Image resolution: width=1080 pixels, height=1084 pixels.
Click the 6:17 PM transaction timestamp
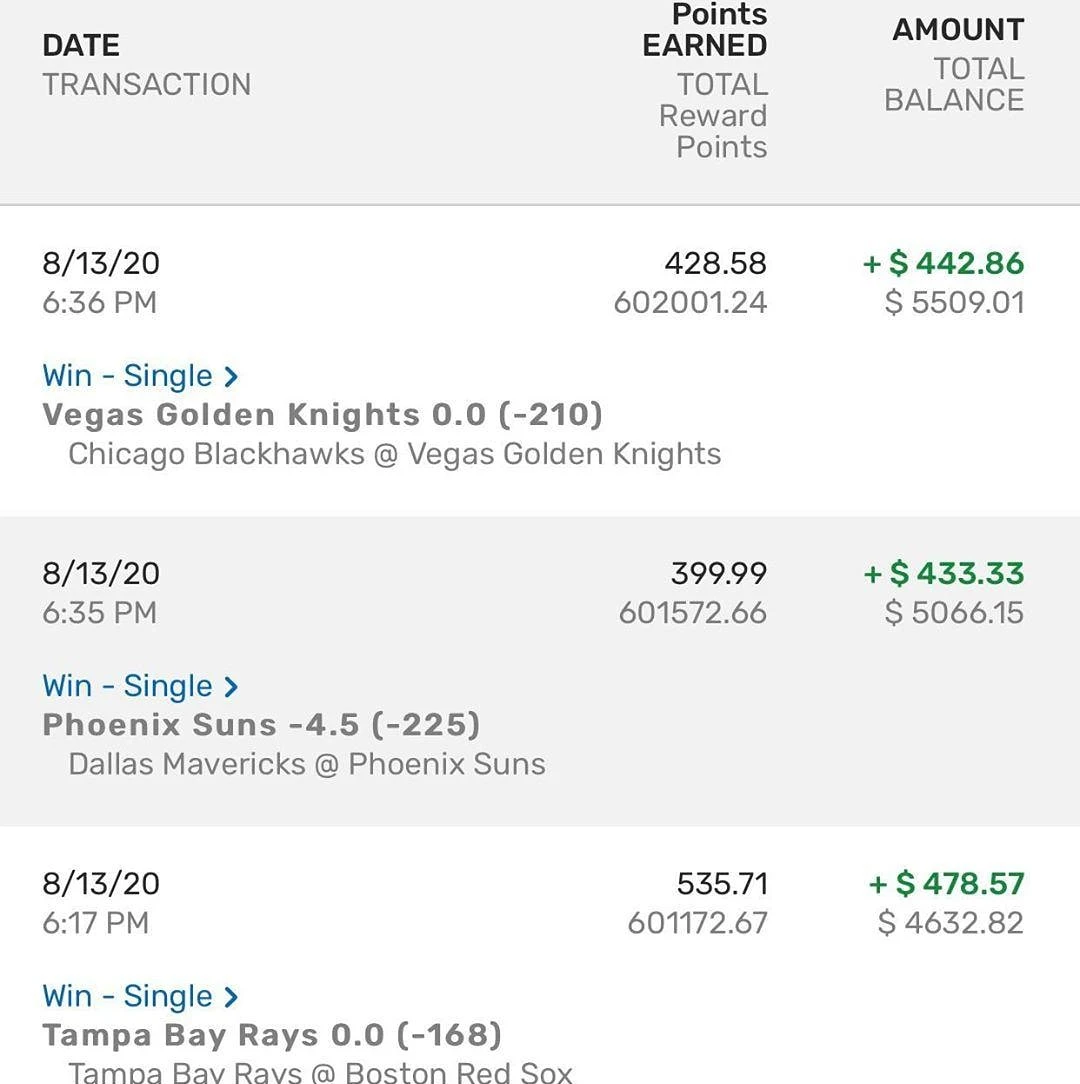(x=95, y=923)
